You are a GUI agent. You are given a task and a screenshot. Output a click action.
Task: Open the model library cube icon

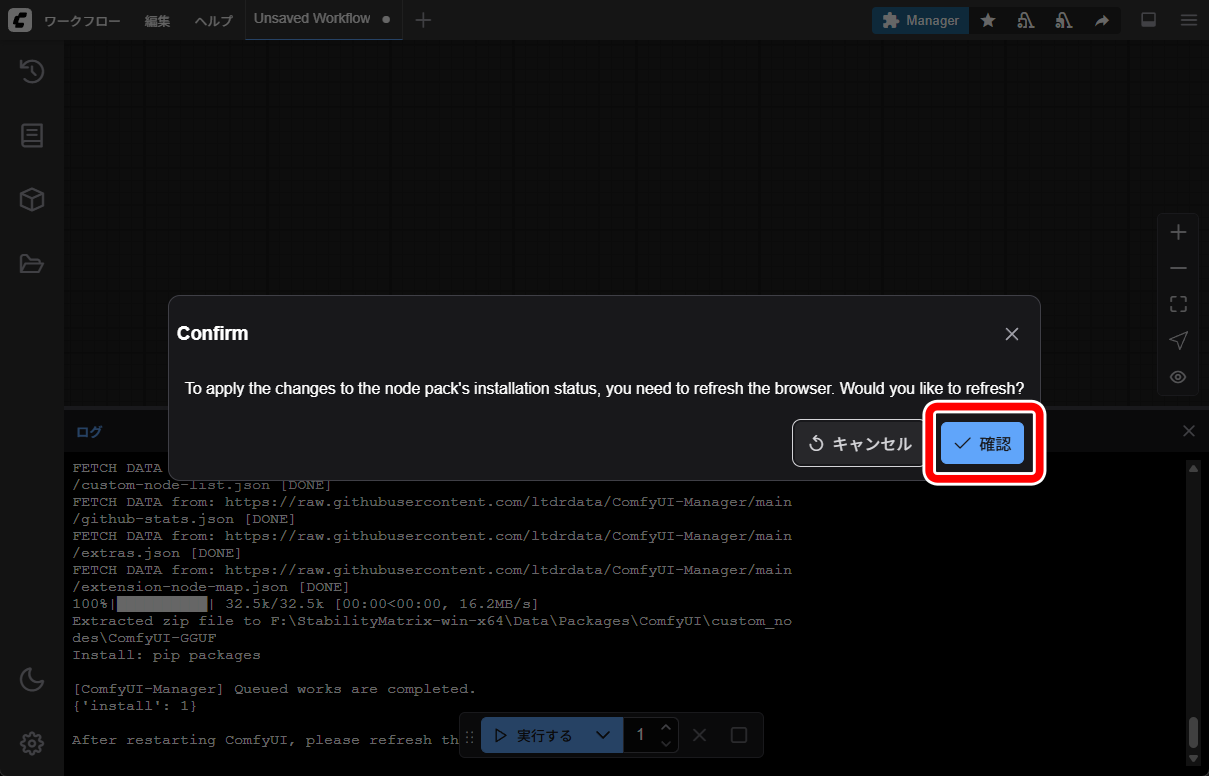pyautogui.click(x=32, y=199)
